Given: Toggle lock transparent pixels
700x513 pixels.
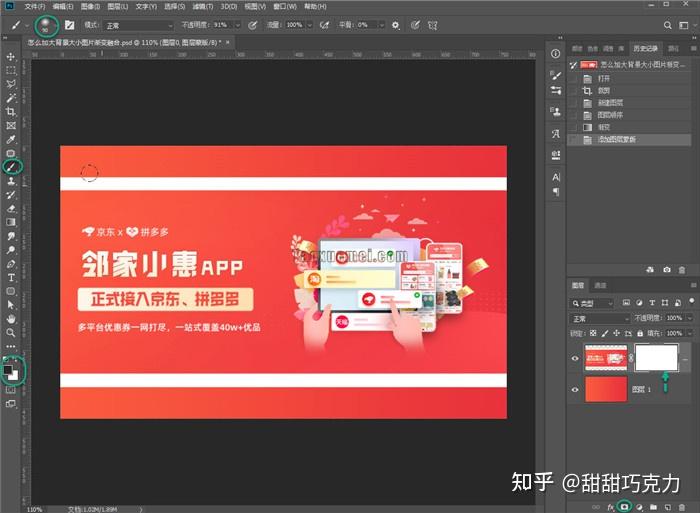Looking at the screenshot, I should (593, 333).
